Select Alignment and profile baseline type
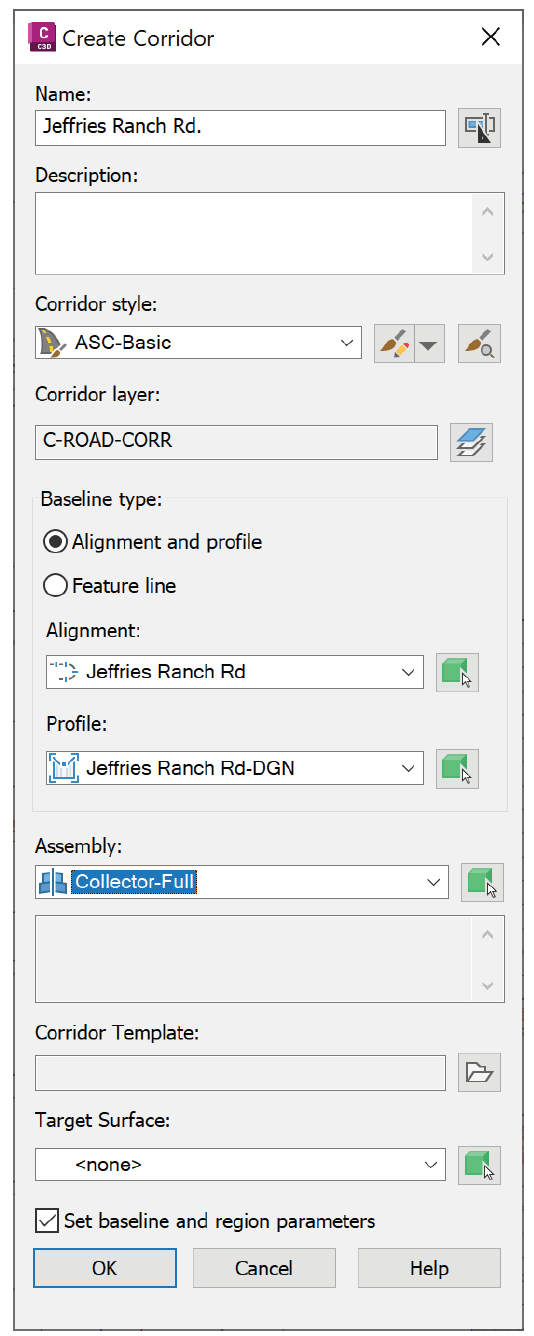534x1336 pixels. tap(153, 542)
